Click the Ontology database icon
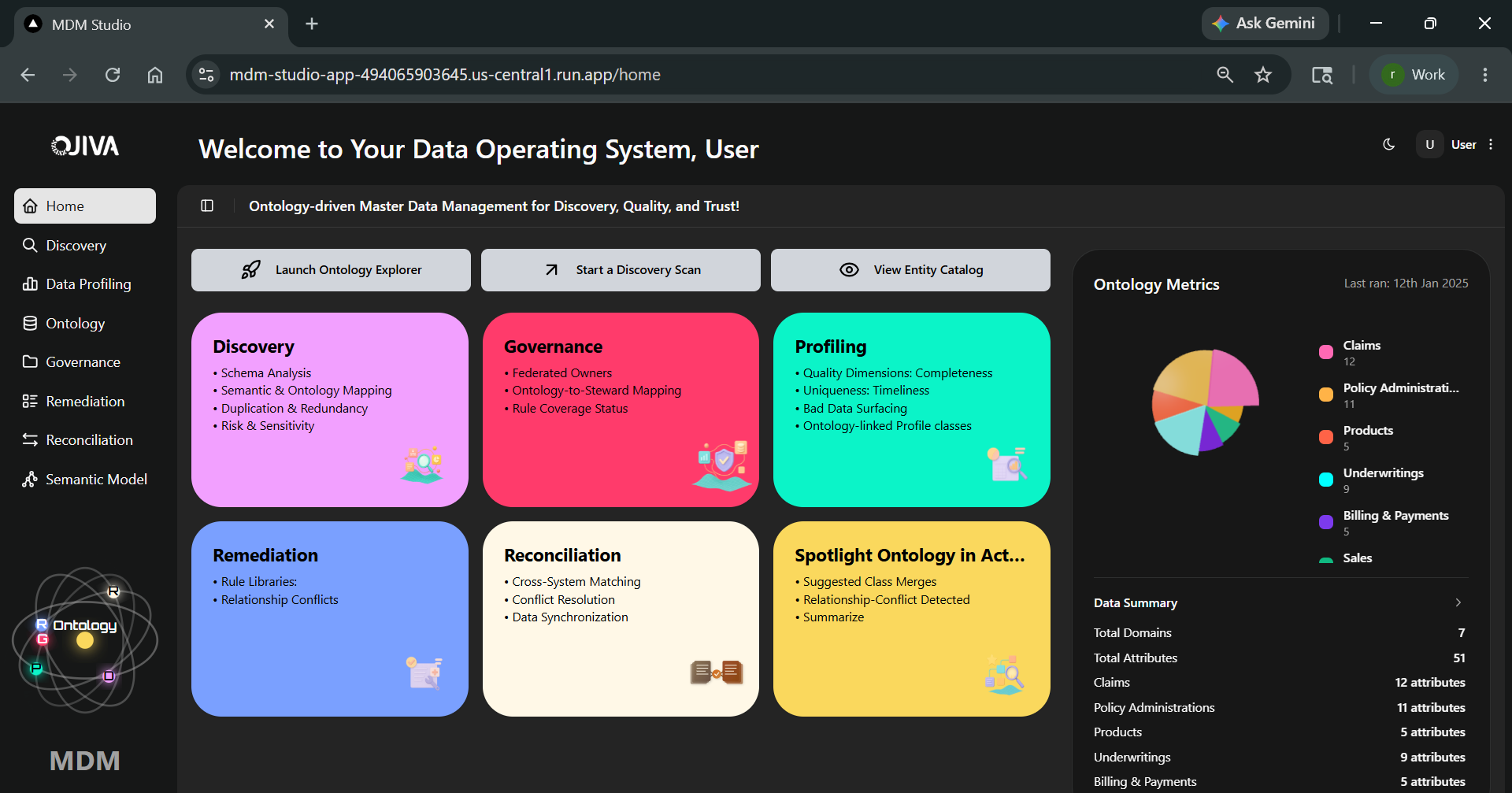The width and height of the screenshot is (1512, 793). click(30, 323)
